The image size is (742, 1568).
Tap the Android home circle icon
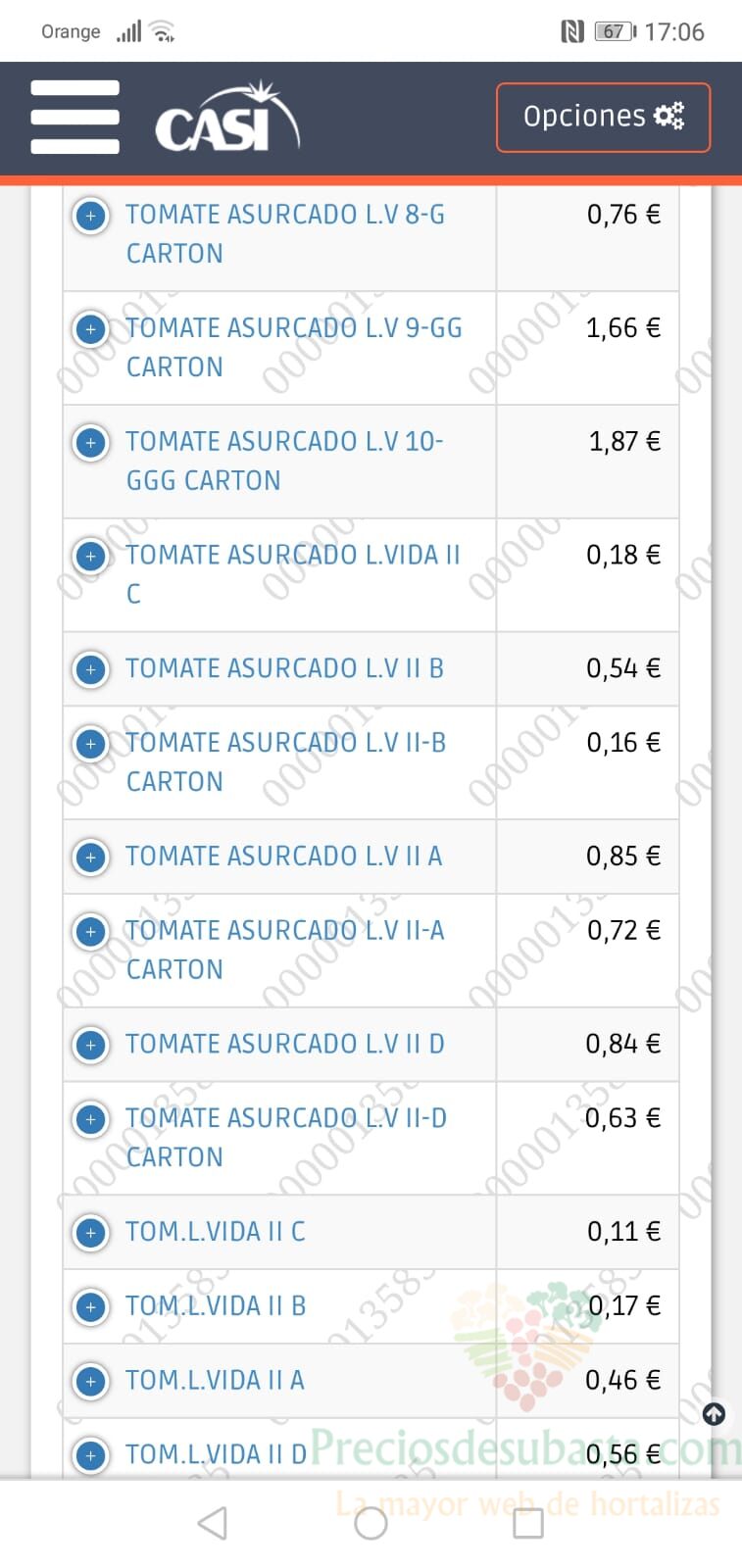pos(371,1523)
